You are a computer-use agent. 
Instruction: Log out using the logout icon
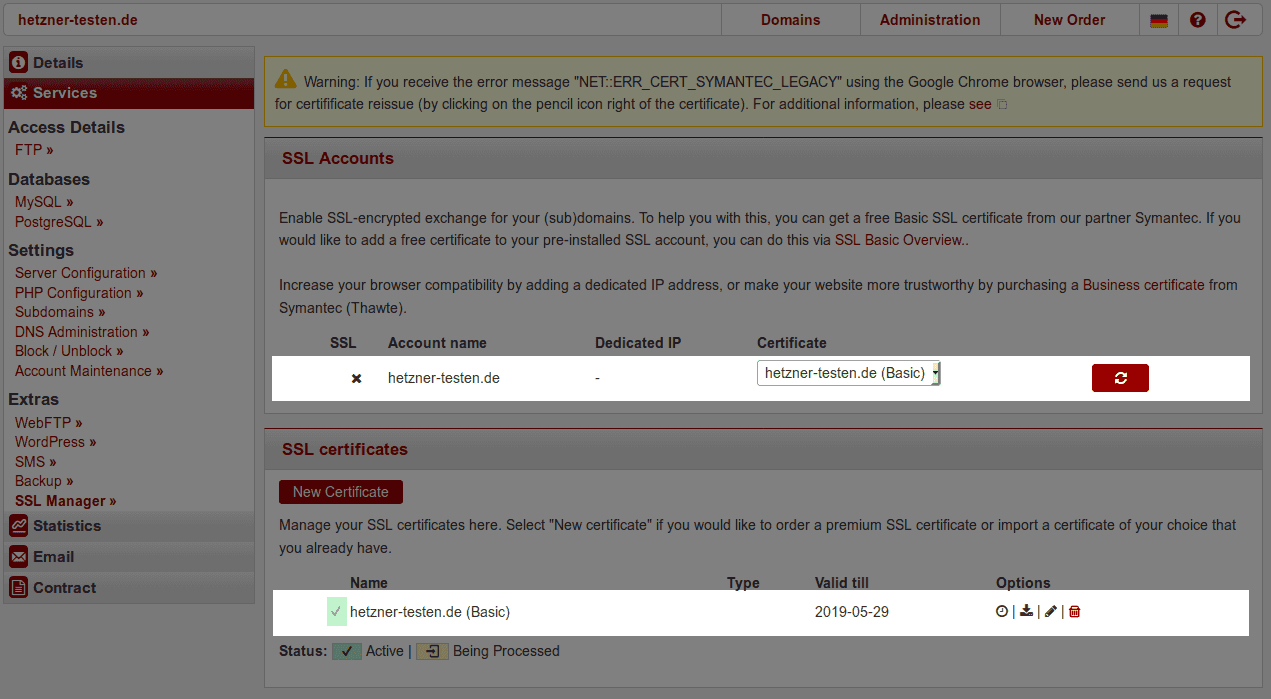pos(1236,19)
